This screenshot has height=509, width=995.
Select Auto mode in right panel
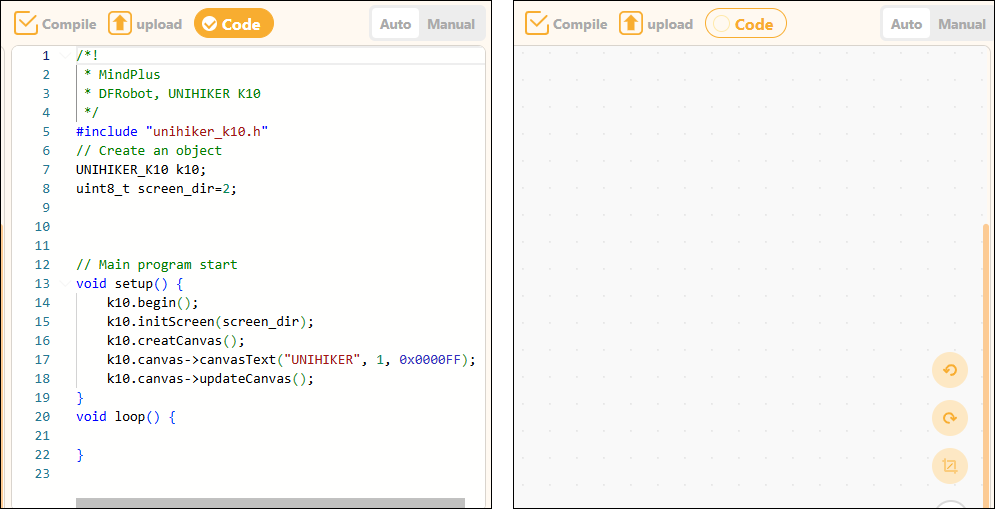pos(907,24)
